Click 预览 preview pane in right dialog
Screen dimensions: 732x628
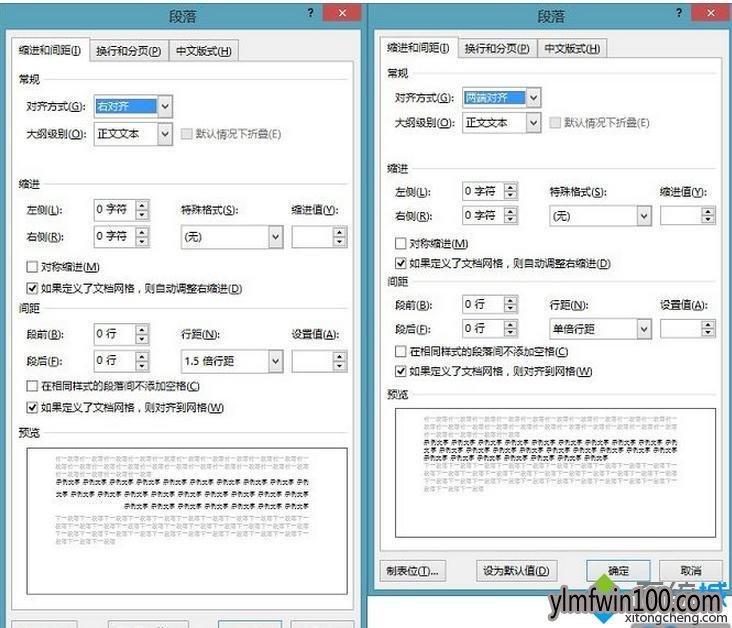[556, 473]
